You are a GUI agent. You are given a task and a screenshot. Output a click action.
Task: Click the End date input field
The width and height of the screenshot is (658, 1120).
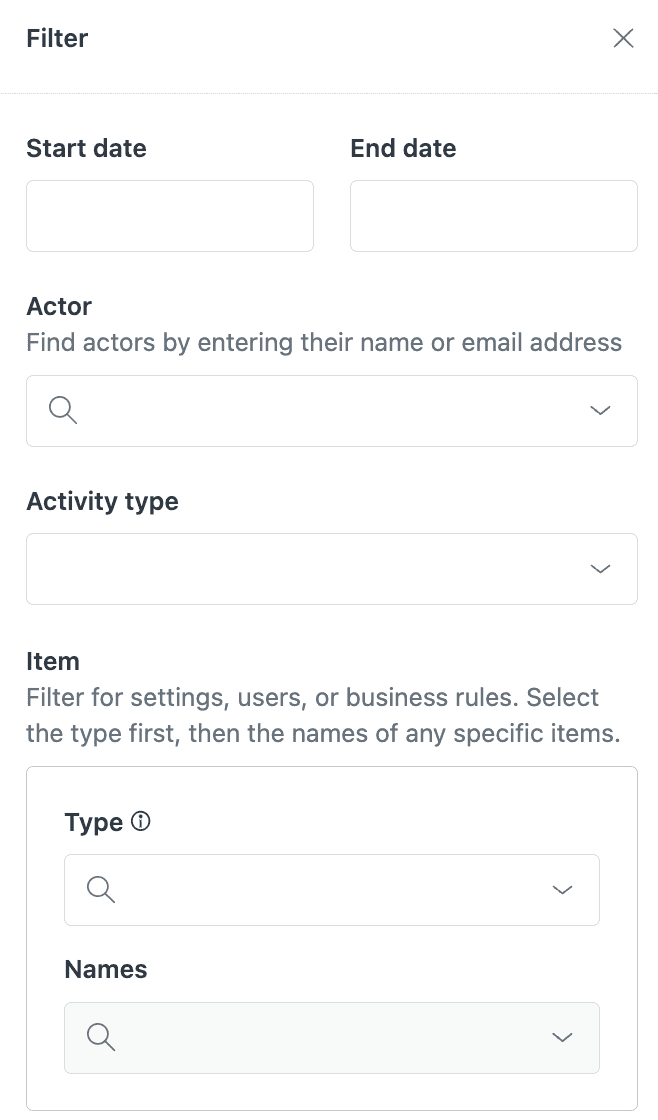tap(494, 216)
